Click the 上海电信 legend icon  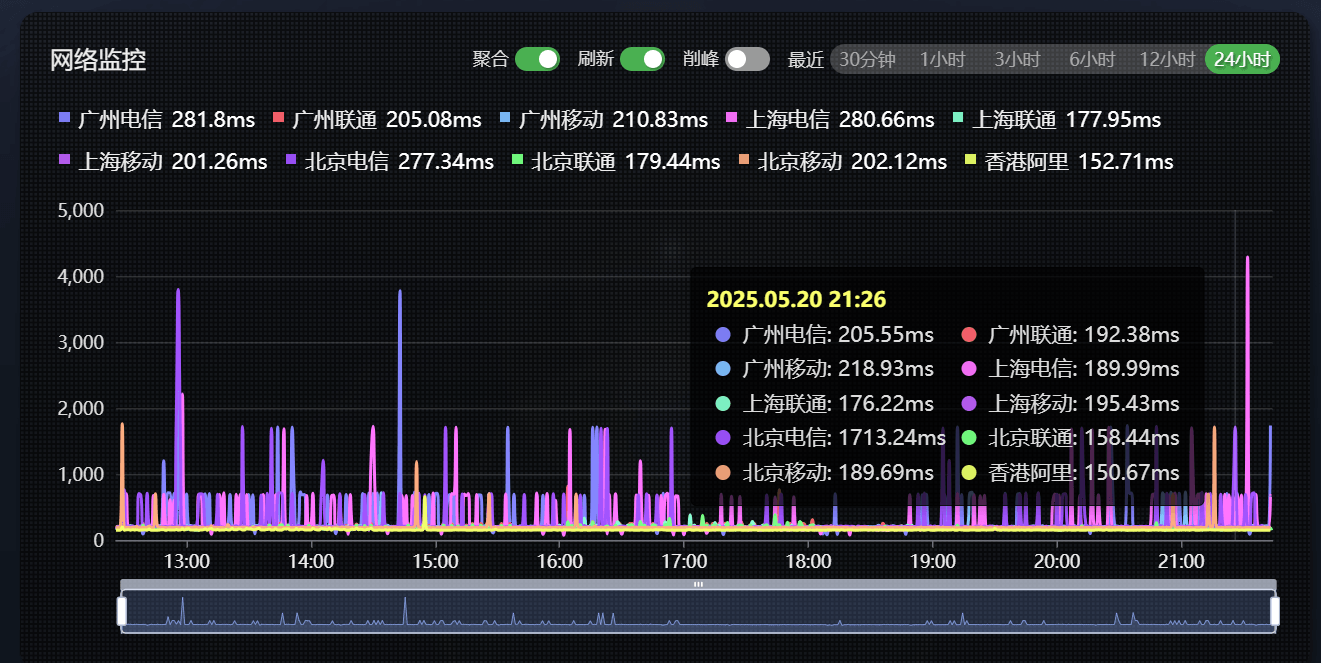[x=732, y=119]
